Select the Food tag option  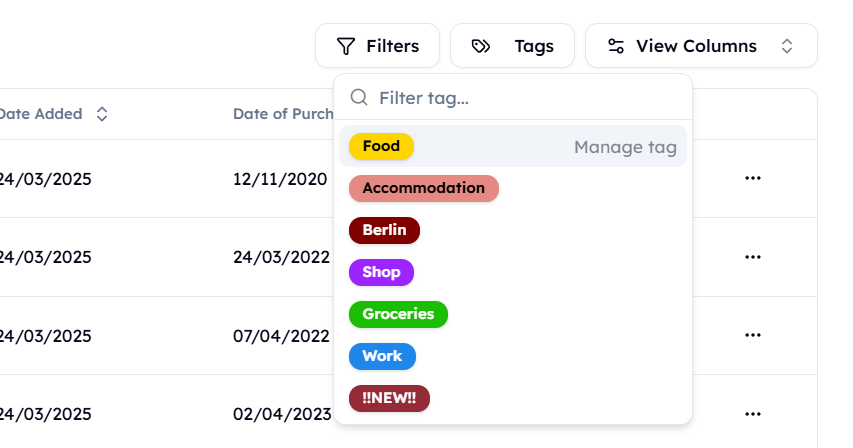(x=381, y=146)
